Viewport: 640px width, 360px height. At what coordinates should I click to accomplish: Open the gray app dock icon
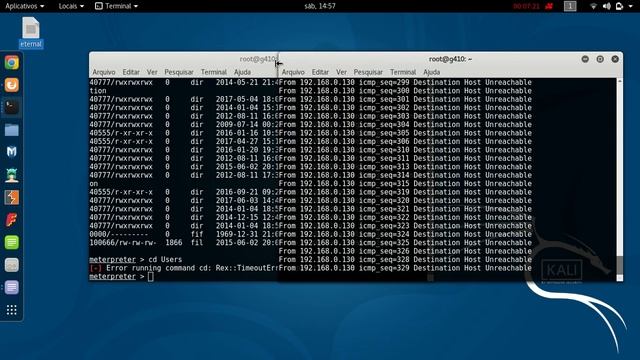point(11,265)
